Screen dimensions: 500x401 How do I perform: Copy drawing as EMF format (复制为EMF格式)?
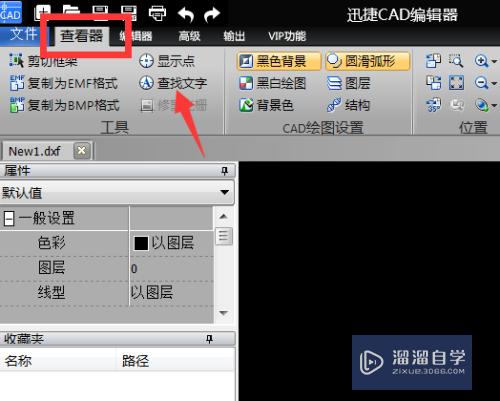click(63, 83)
